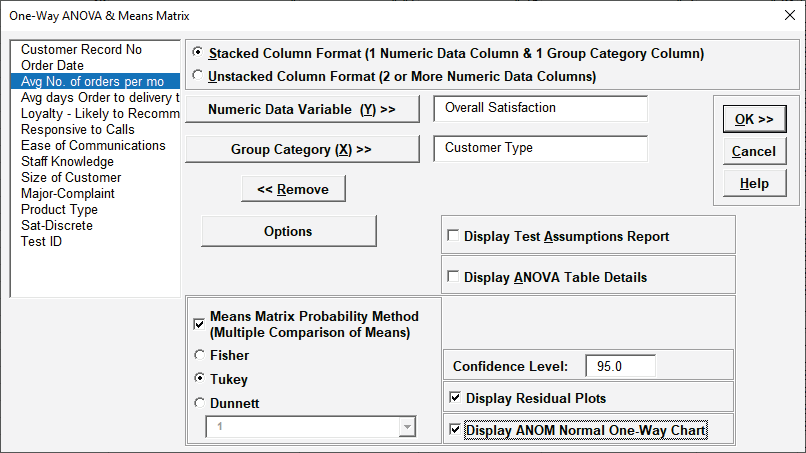Enable Display Test Assumptions Report checkbox
Image resolution: width=806 pixels, height=453 pixels.
454,237
